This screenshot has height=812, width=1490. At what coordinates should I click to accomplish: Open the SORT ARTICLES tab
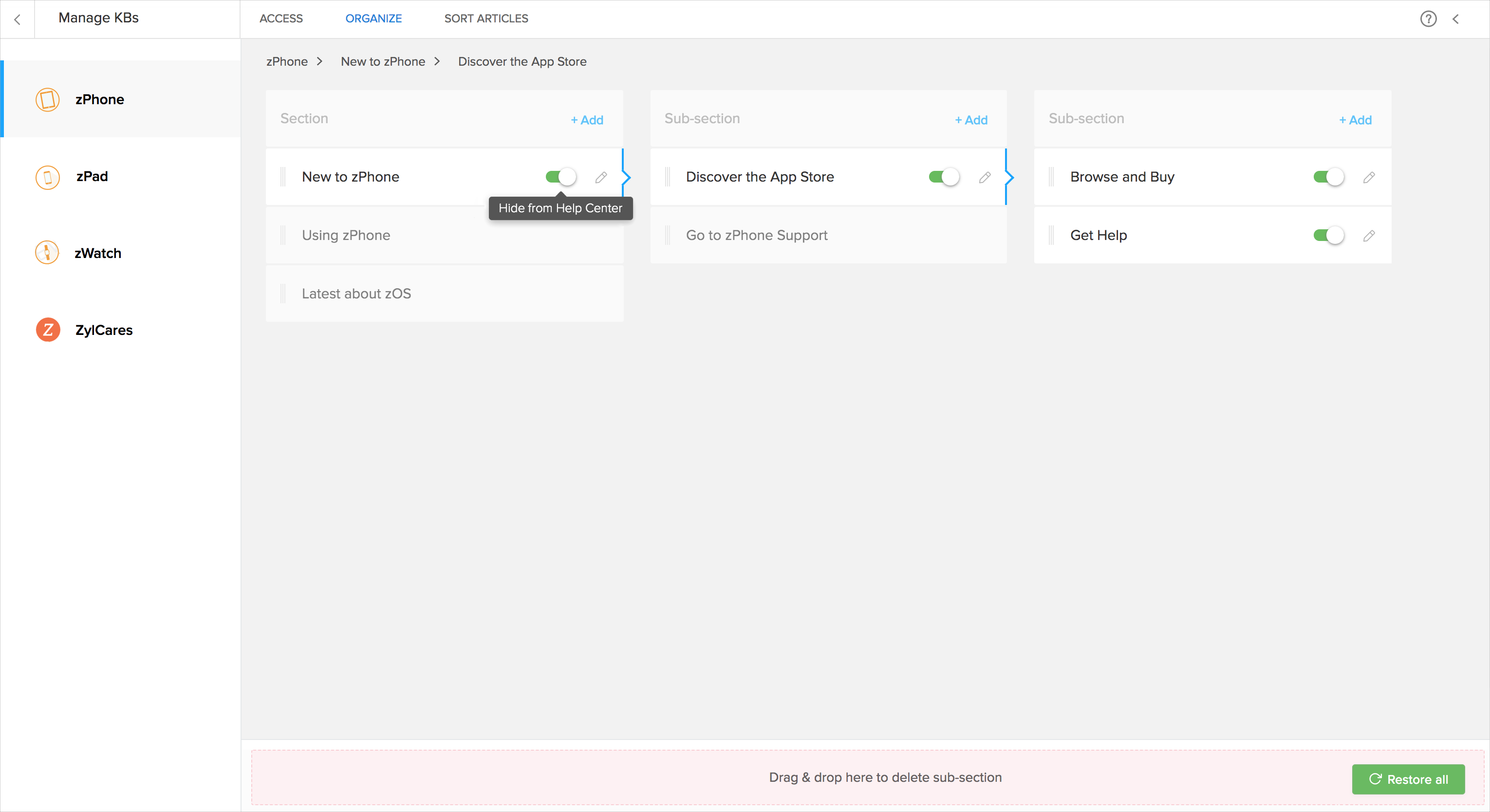tap(486, 18)
